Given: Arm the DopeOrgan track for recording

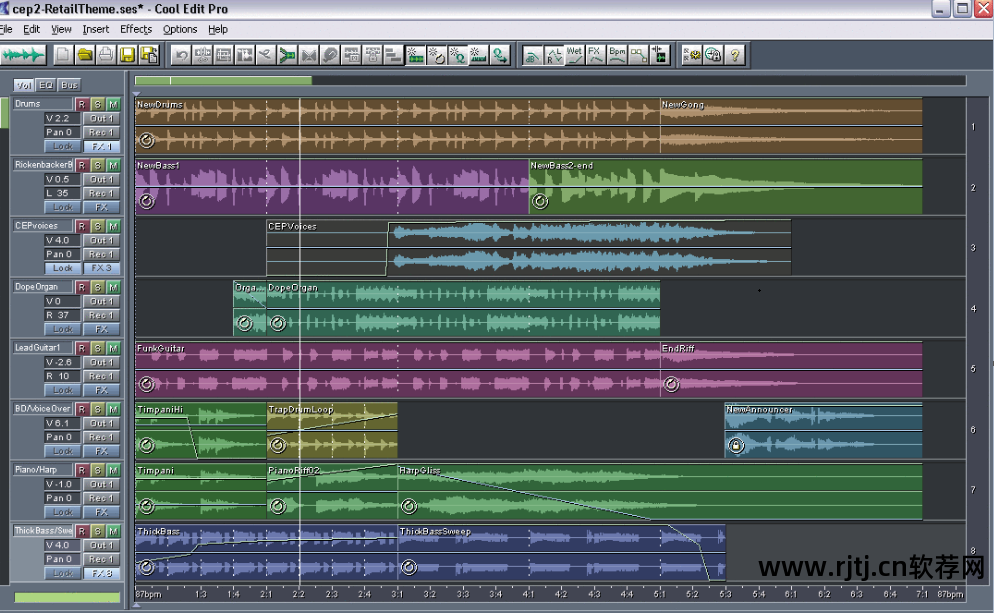Looking at the screenshot, I should pos(81,287).
